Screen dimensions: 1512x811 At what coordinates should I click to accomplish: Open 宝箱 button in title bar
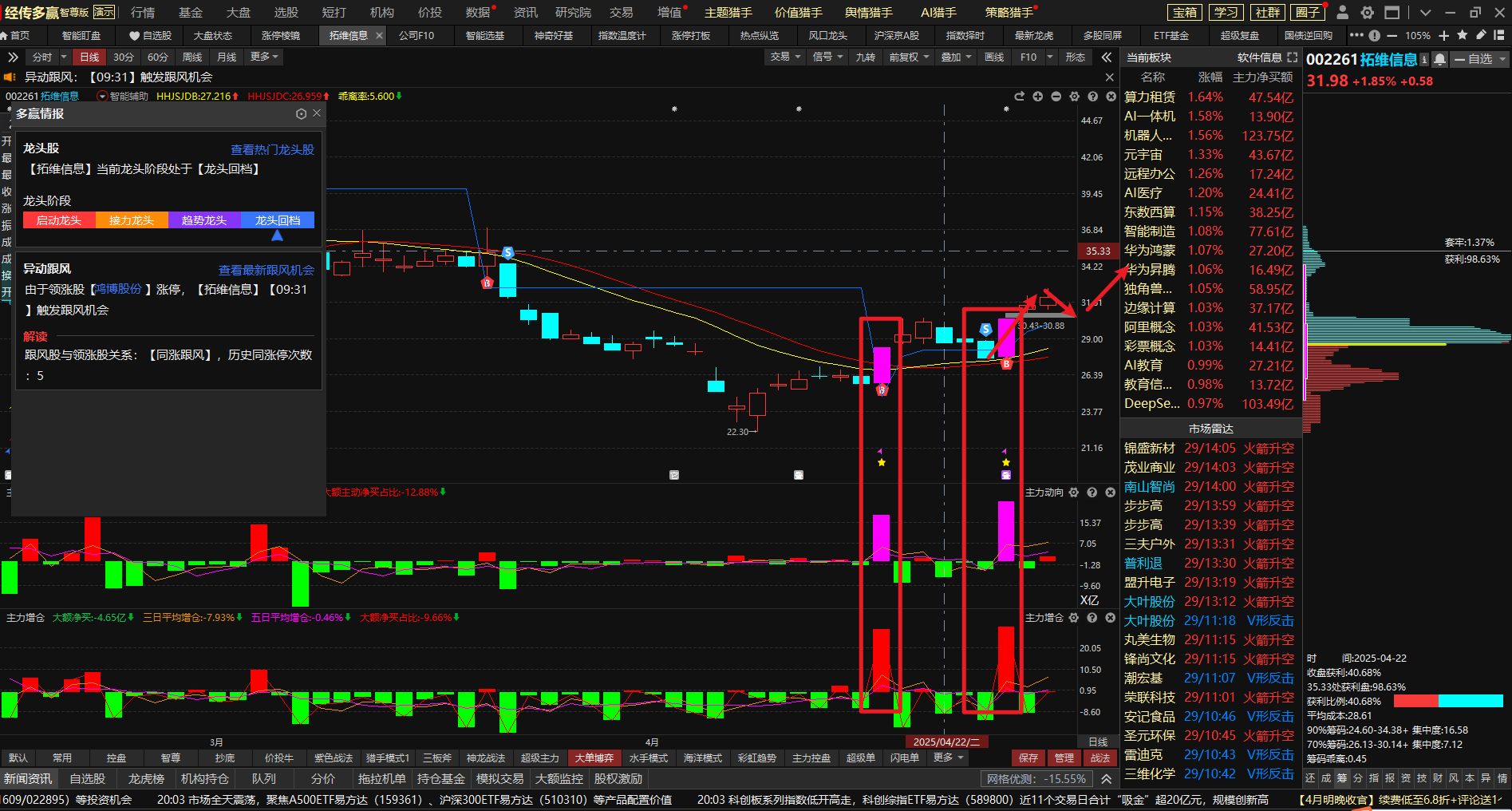coord(1185,13)
